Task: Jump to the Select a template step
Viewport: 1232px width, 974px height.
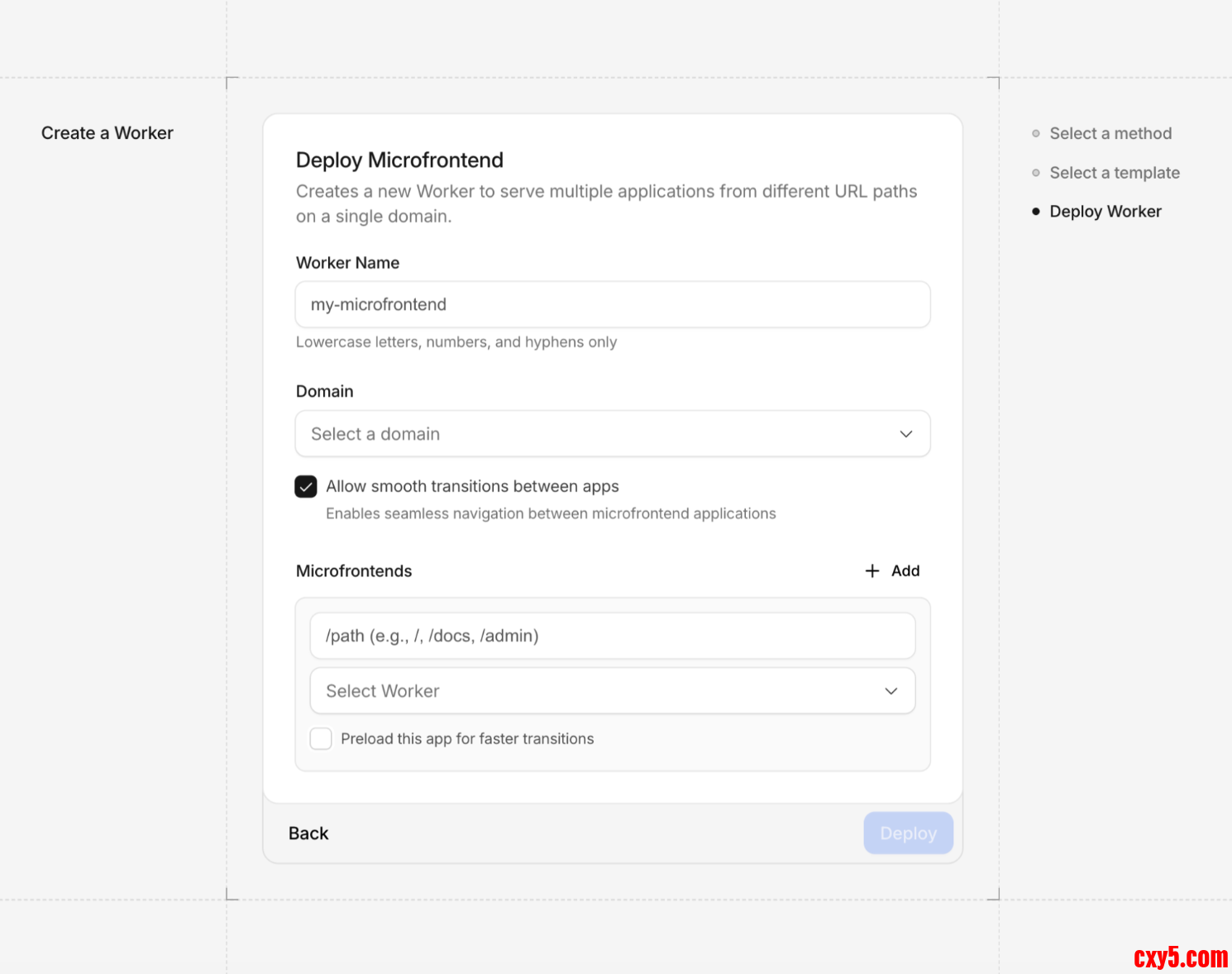Action: [1114, 173]
